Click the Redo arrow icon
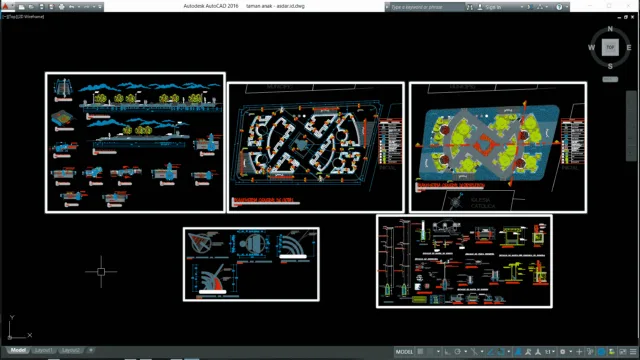This screenshot has height=360, width=640. point(87,7)
